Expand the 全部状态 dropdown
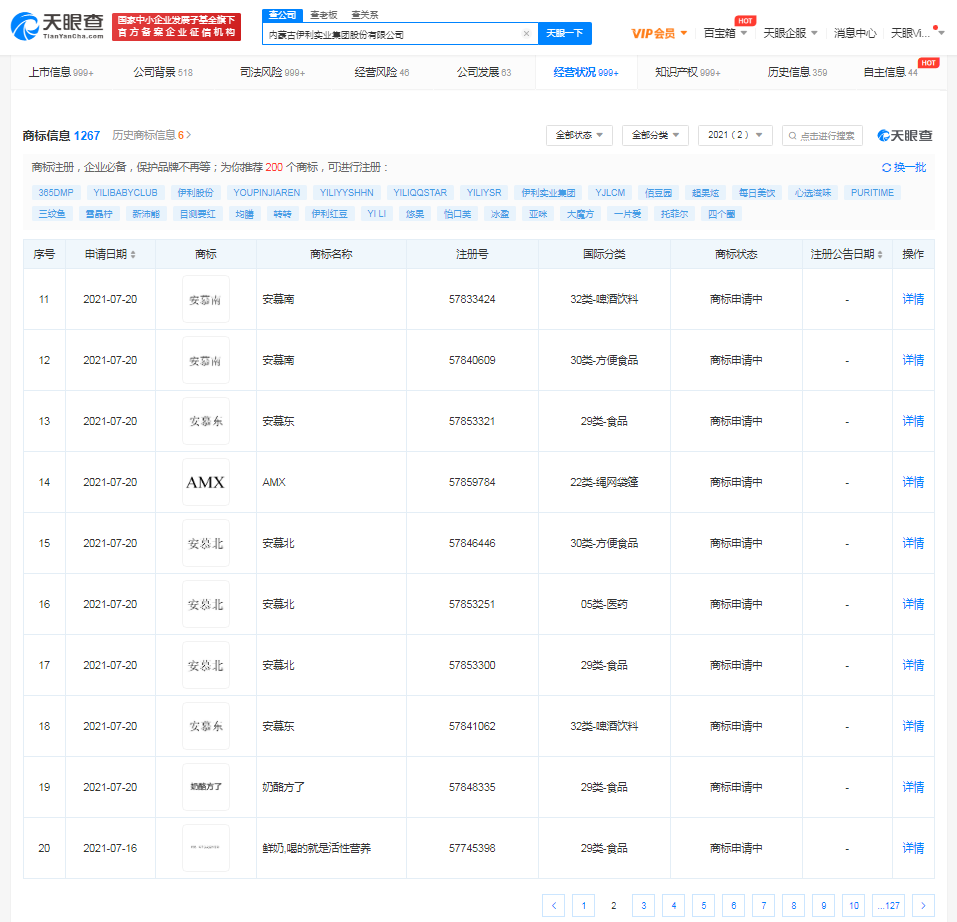This screenshot has width=957, height=922. pyautogui.click(x=579, y=135)
